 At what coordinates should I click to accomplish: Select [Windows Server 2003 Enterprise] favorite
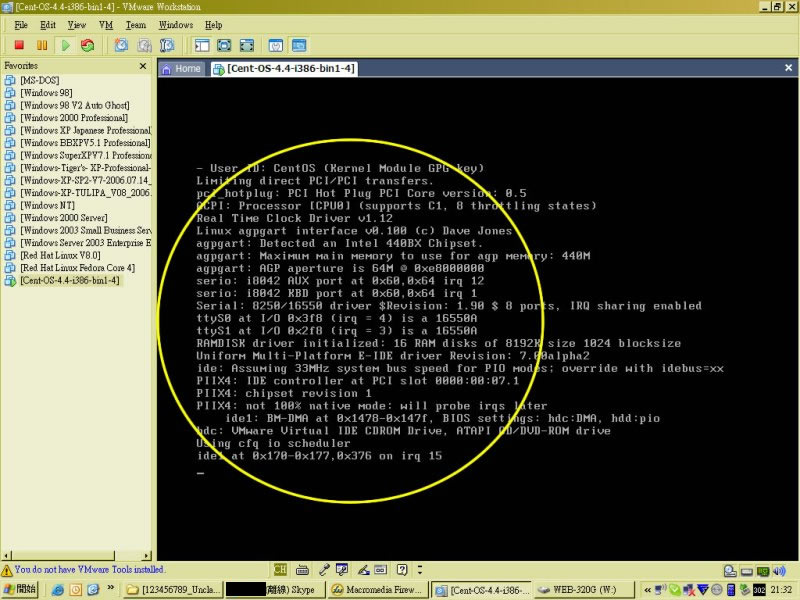coord(78,243)
